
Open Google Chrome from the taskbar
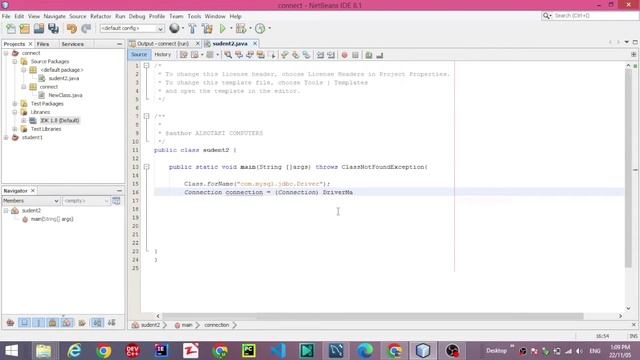(x=104, y=351)
